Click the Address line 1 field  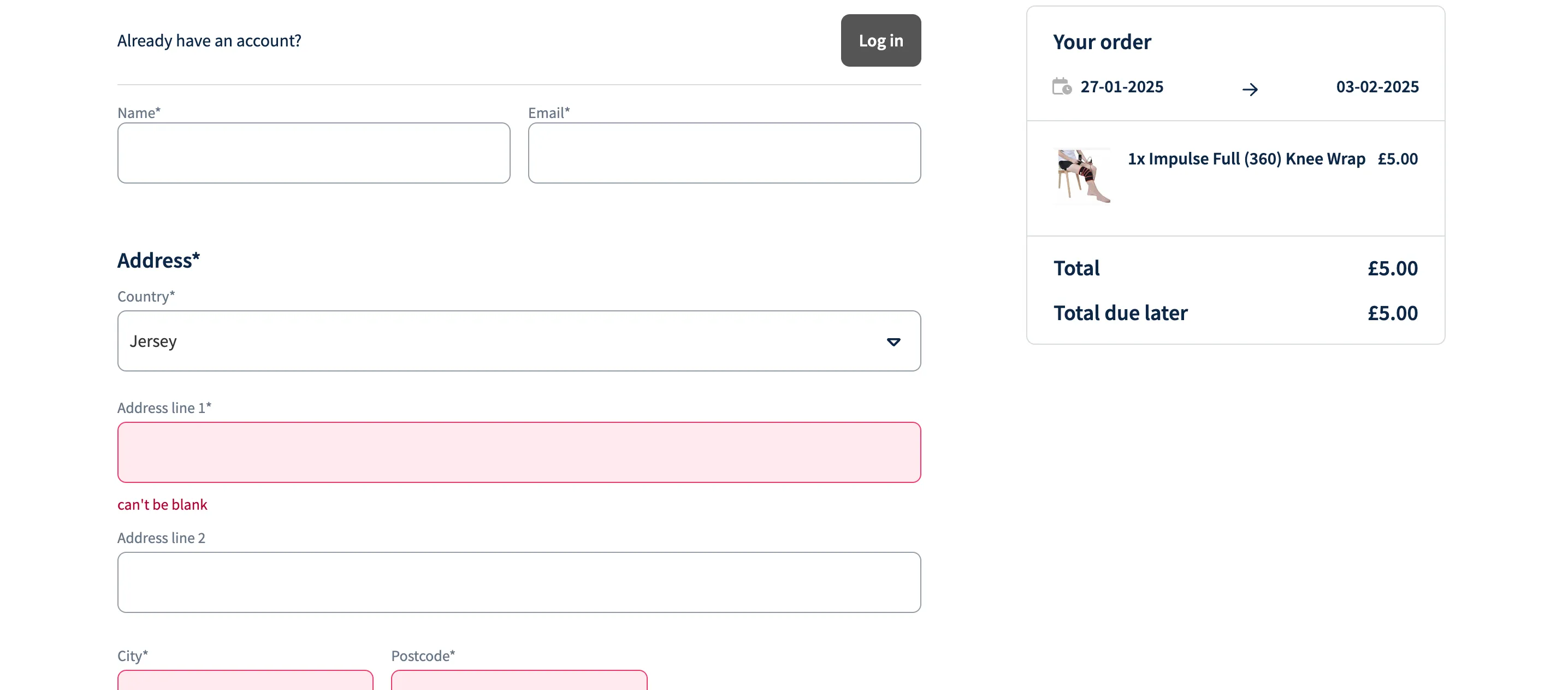tap(518, 452)
